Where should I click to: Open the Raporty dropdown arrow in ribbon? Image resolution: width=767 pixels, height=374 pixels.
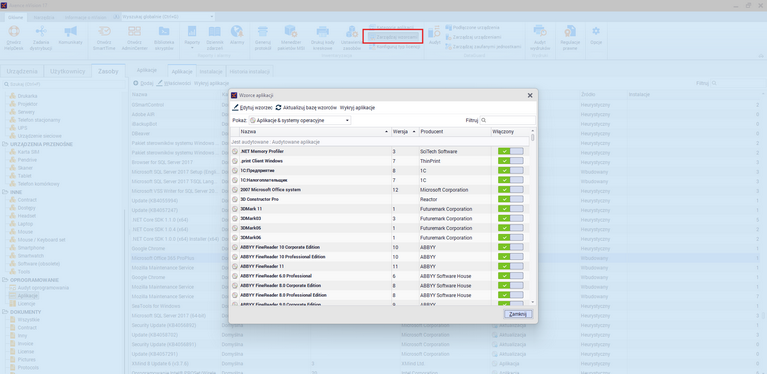(x=192, y=48)
